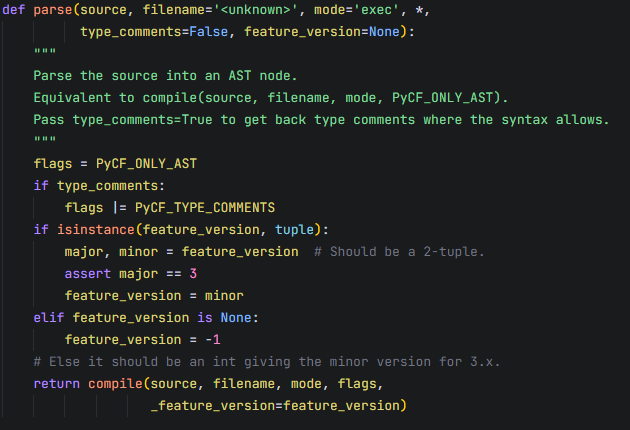Click the assert keyword

coord(87,274)
